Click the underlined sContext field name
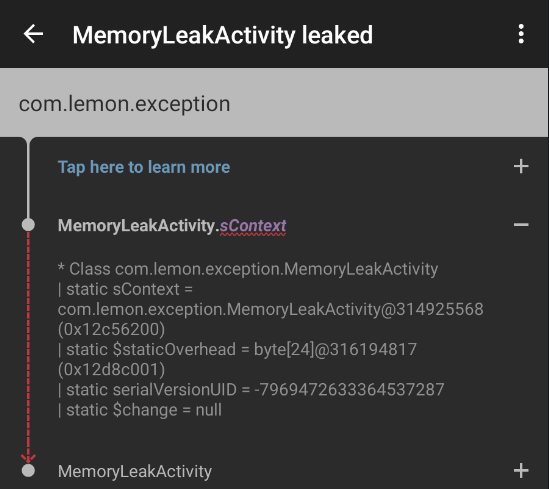Screen dimensions: 549x489 click(x=253, y=226)
